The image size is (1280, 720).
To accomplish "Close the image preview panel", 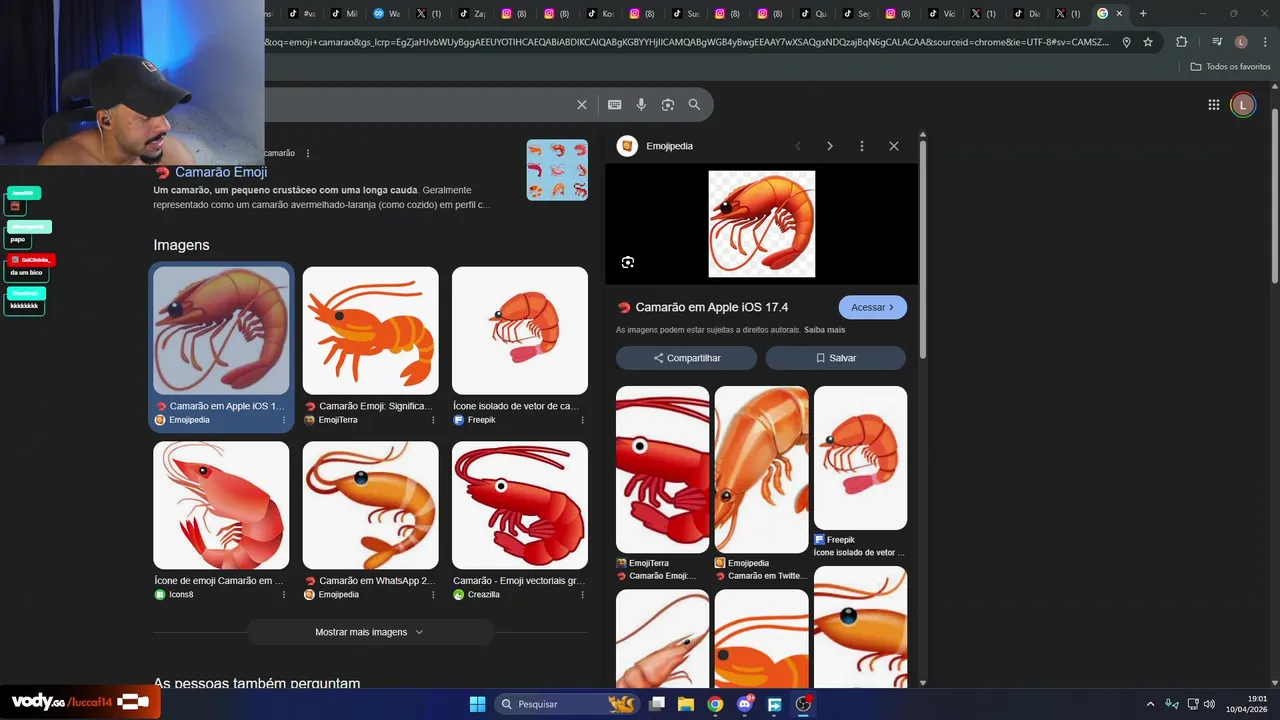I will (894, 146).
